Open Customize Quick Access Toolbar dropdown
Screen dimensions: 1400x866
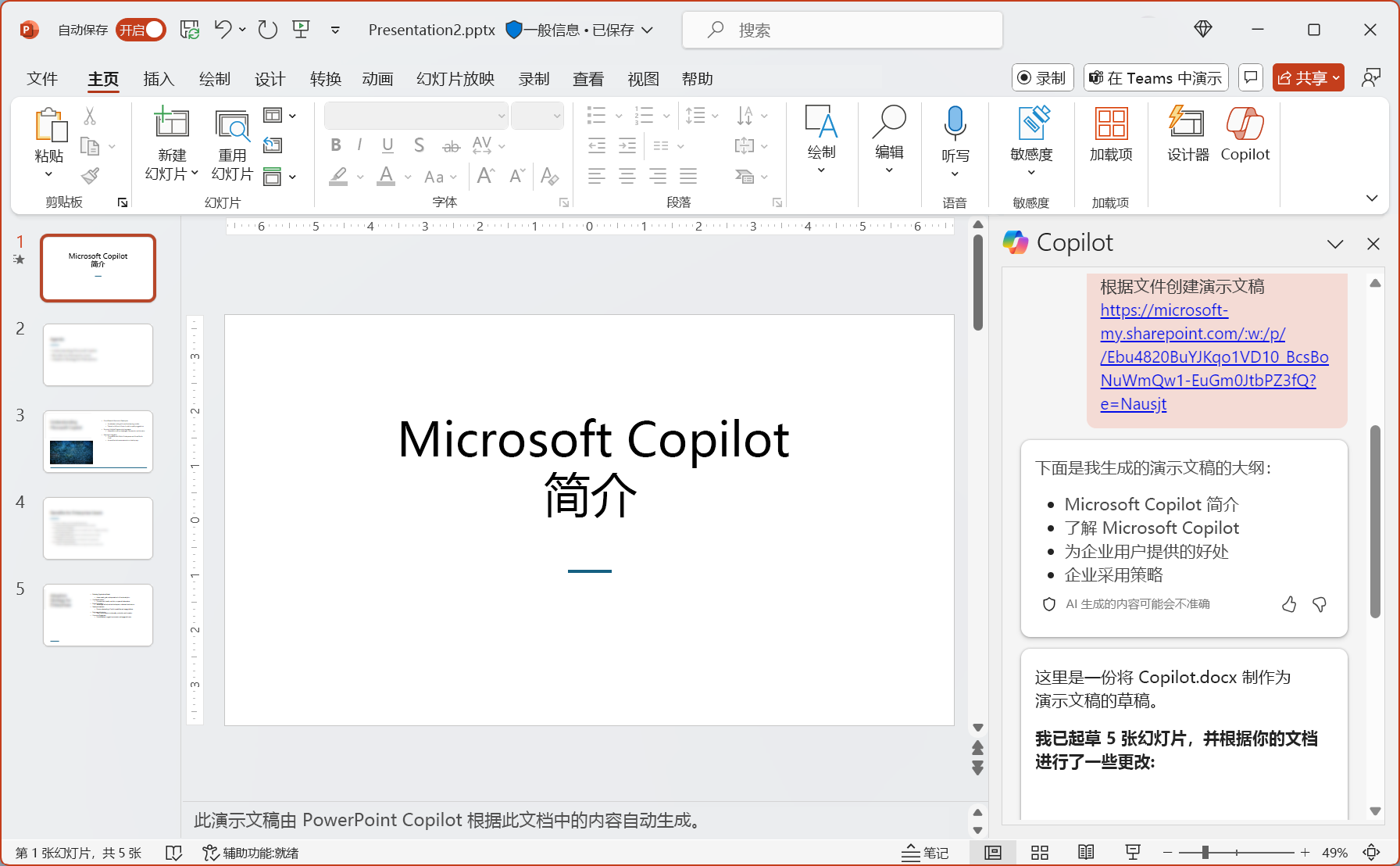[x=335, y=30]
